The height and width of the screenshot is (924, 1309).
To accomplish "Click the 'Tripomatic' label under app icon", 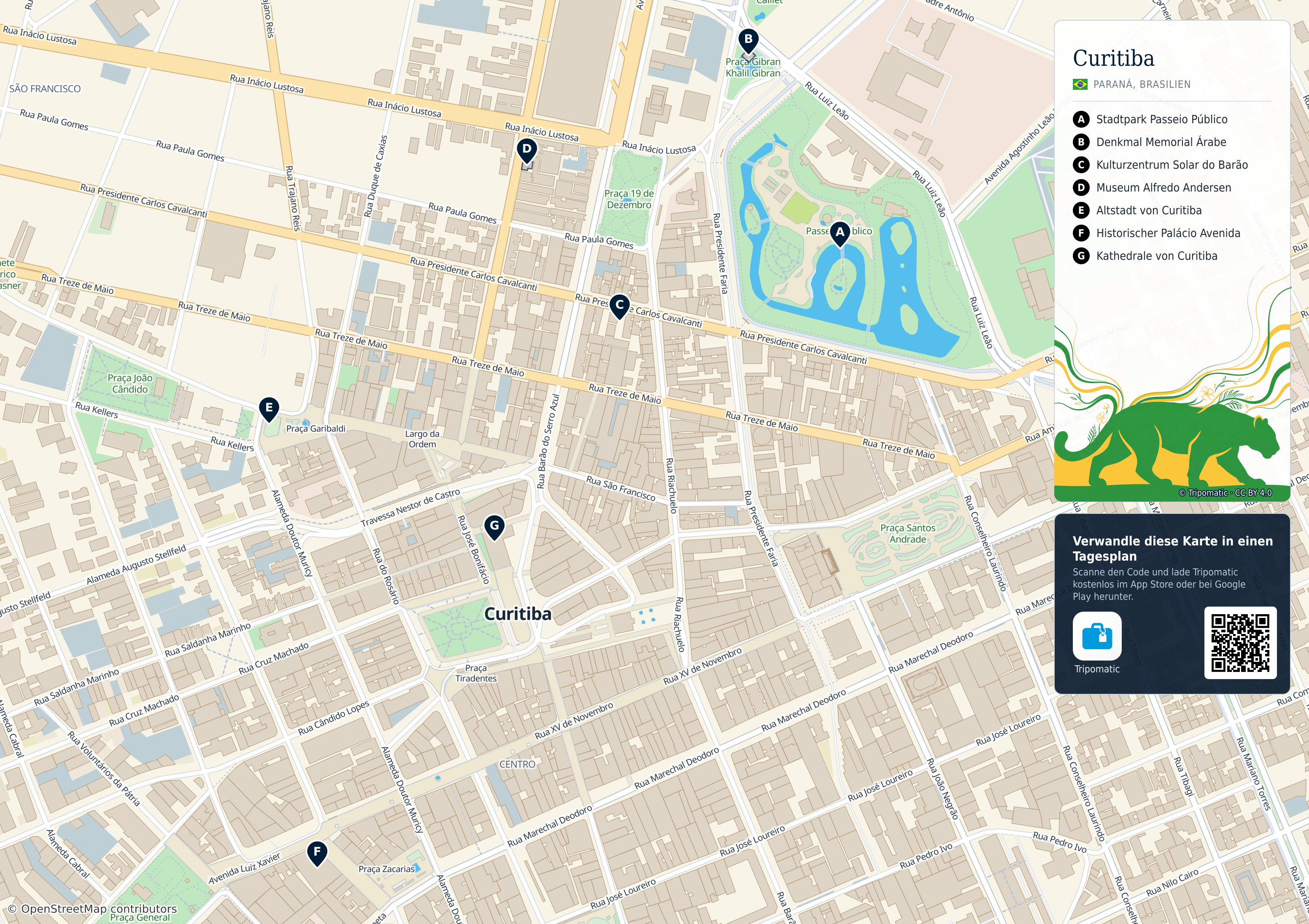I will tap(1097, 669).
